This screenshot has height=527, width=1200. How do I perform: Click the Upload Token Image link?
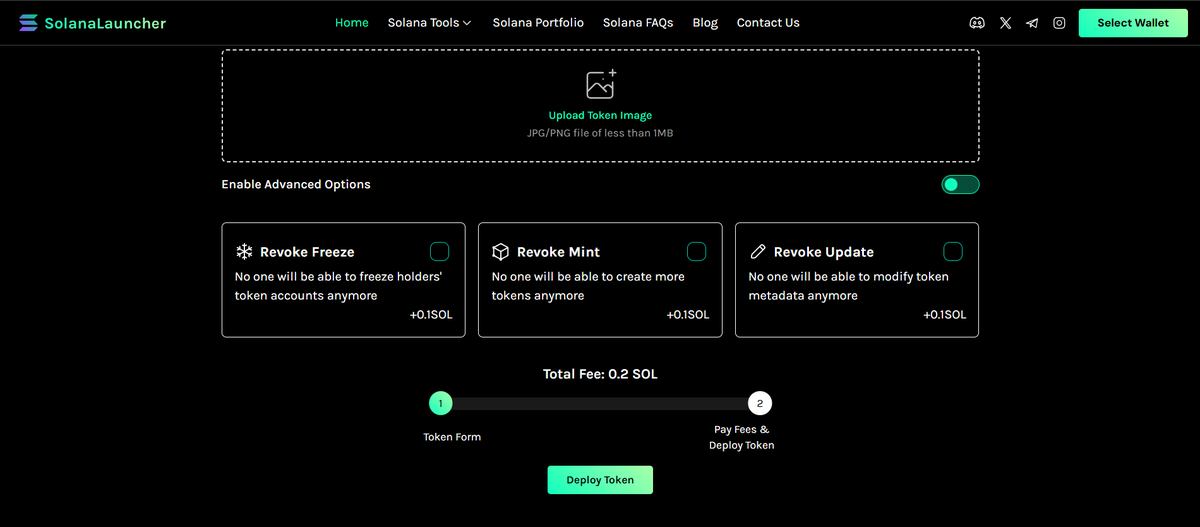tap(600, 116)
